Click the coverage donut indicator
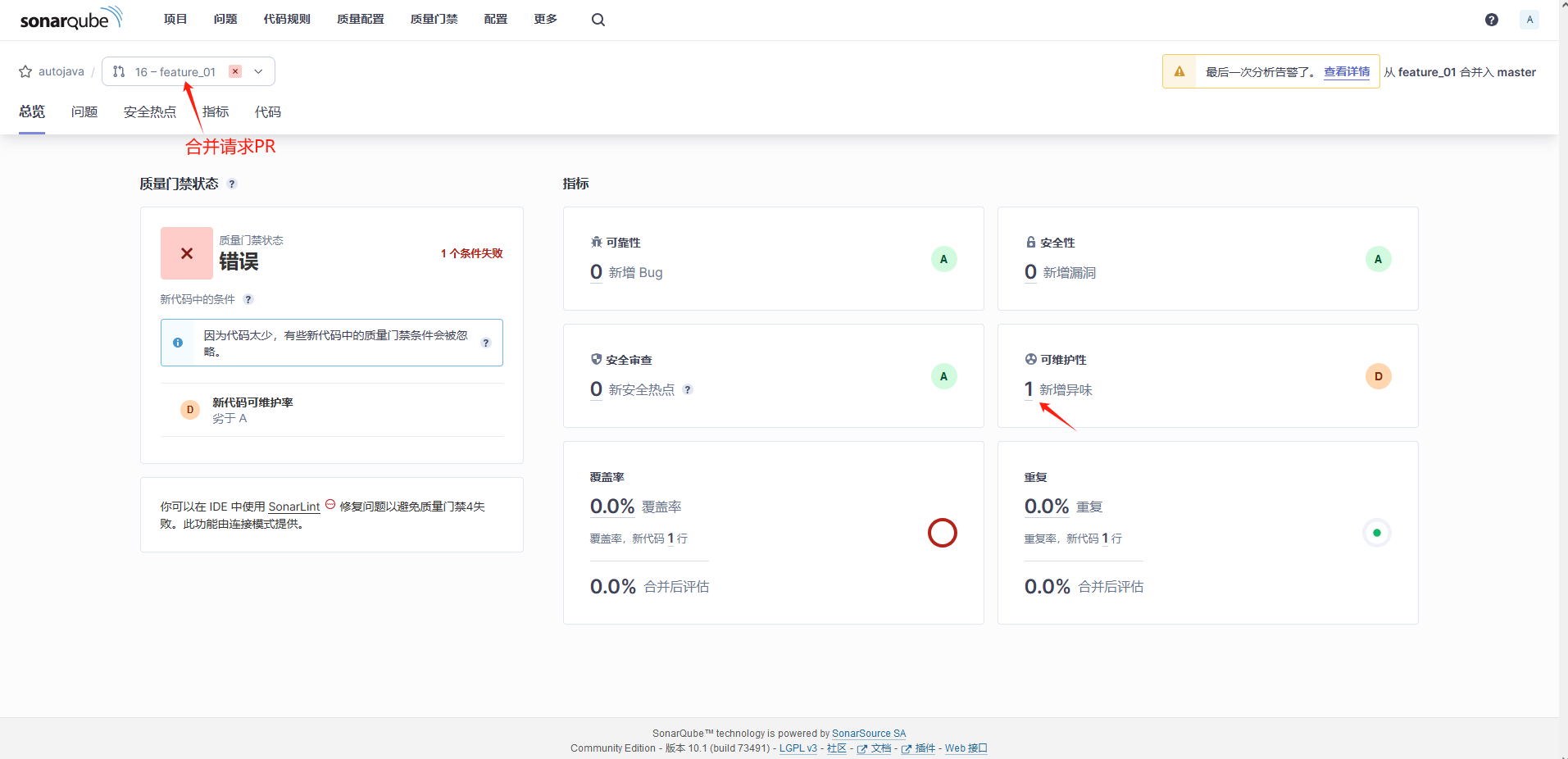The height and width of the screenshot is (759, 1568). (x=943, y=533)
